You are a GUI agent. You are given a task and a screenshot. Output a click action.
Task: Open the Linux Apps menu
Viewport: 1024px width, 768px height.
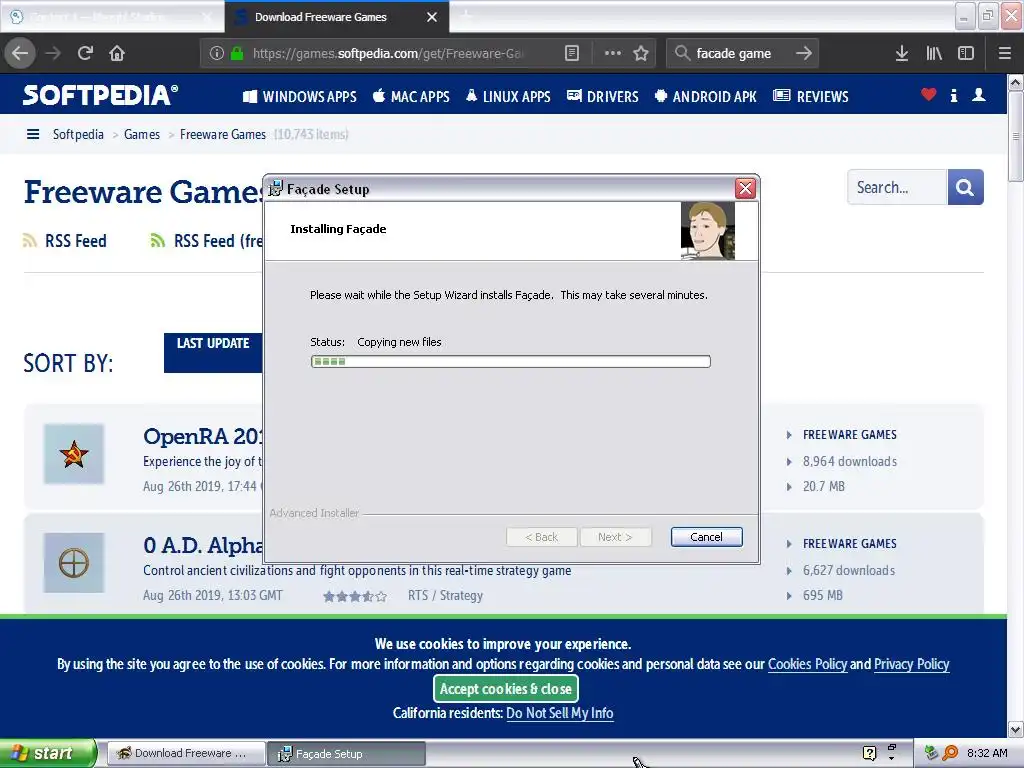point(508,97)
